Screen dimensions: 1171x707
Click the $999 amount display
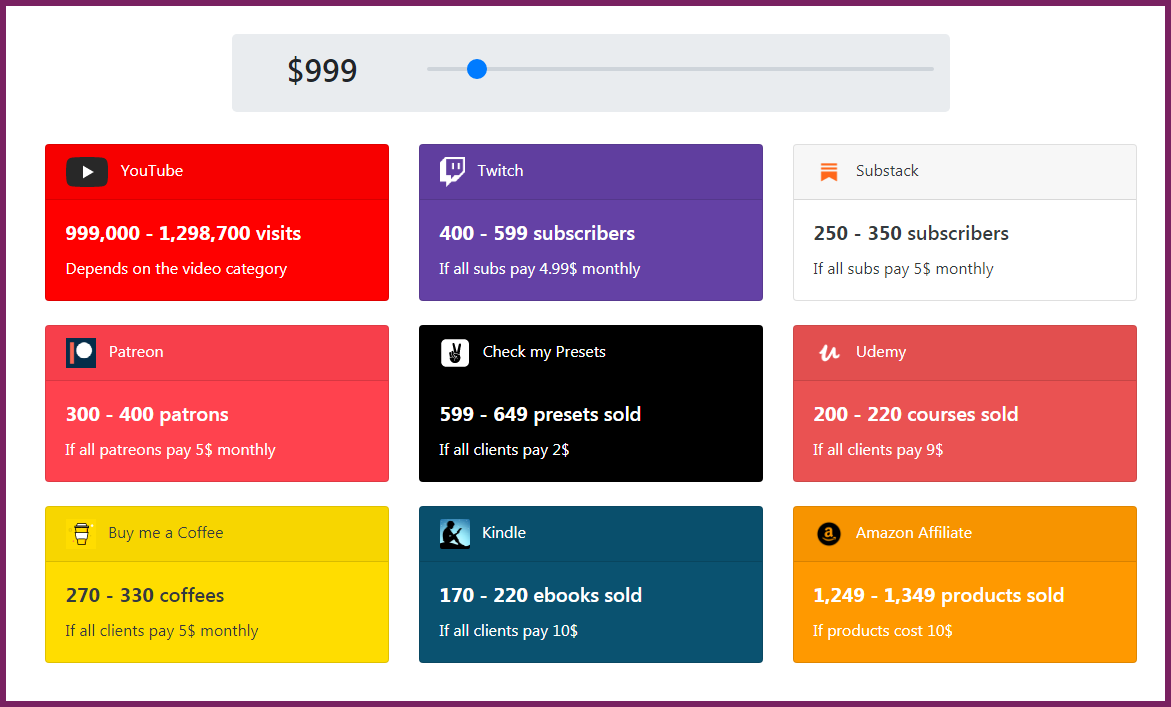coord(322,71)
